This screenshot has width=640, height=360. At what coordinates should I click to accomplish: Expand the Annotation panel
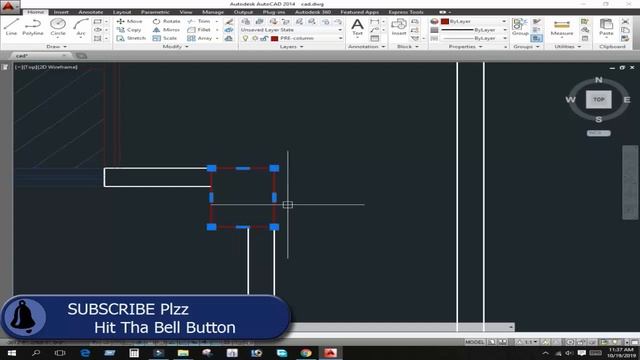(366, 47)
